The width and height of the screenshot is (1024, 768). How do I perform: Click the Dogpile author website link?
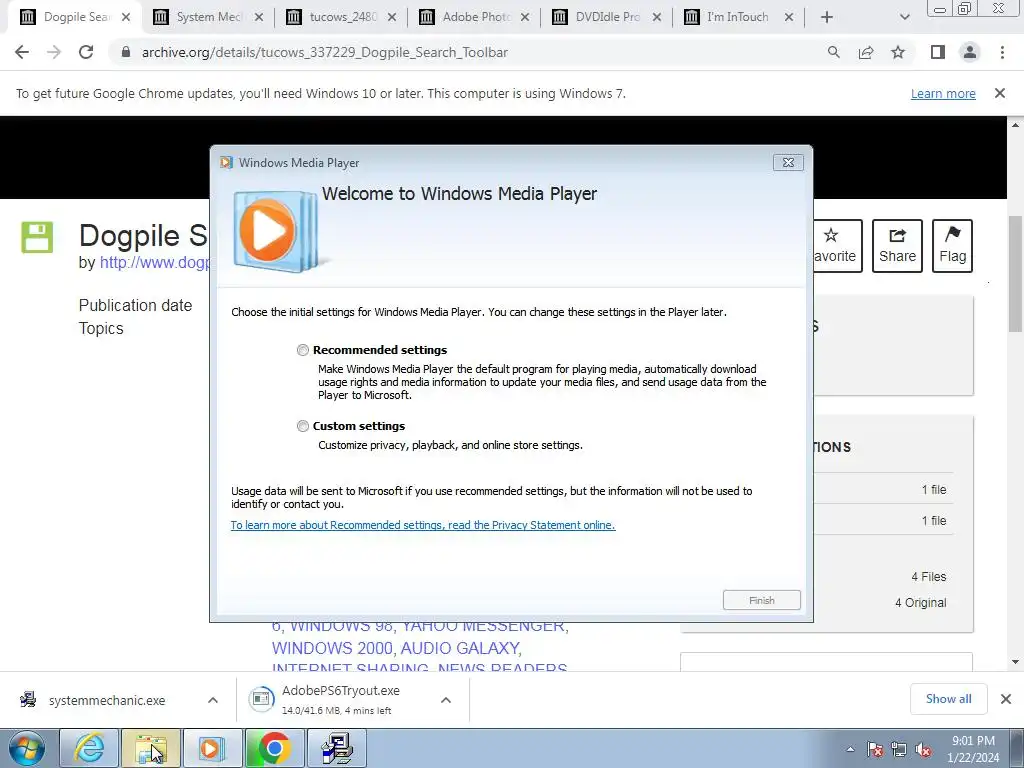click(155, 263)
